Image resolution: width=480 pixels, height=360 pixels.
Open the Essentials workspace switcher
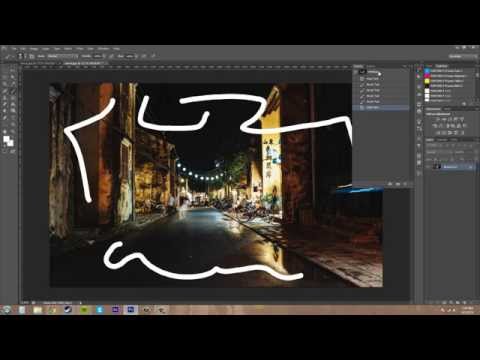pos(463,56)
